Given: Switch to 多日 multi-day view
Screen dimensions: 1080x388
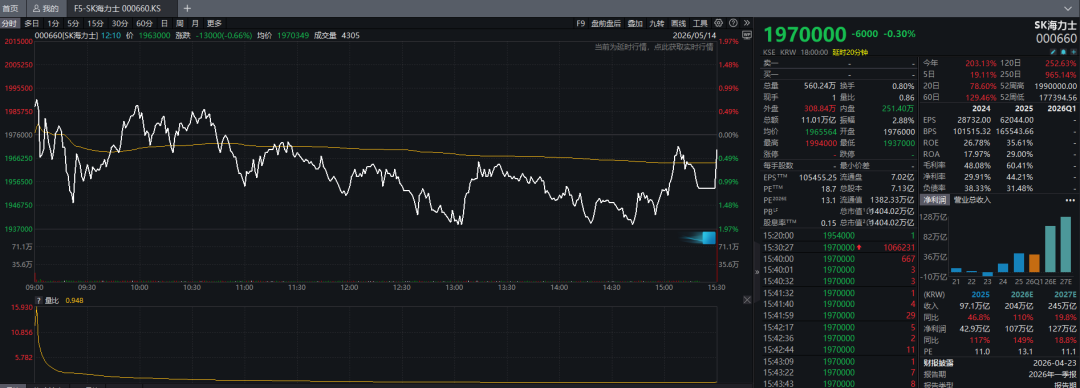Looking at the screenshot, I should click(32, 23).
